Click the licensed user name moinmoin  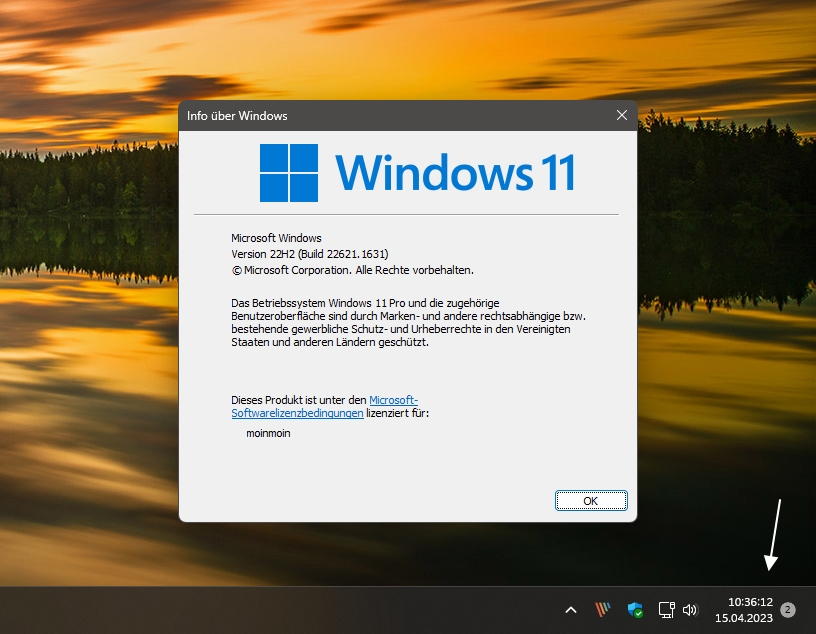pos(268,434)
